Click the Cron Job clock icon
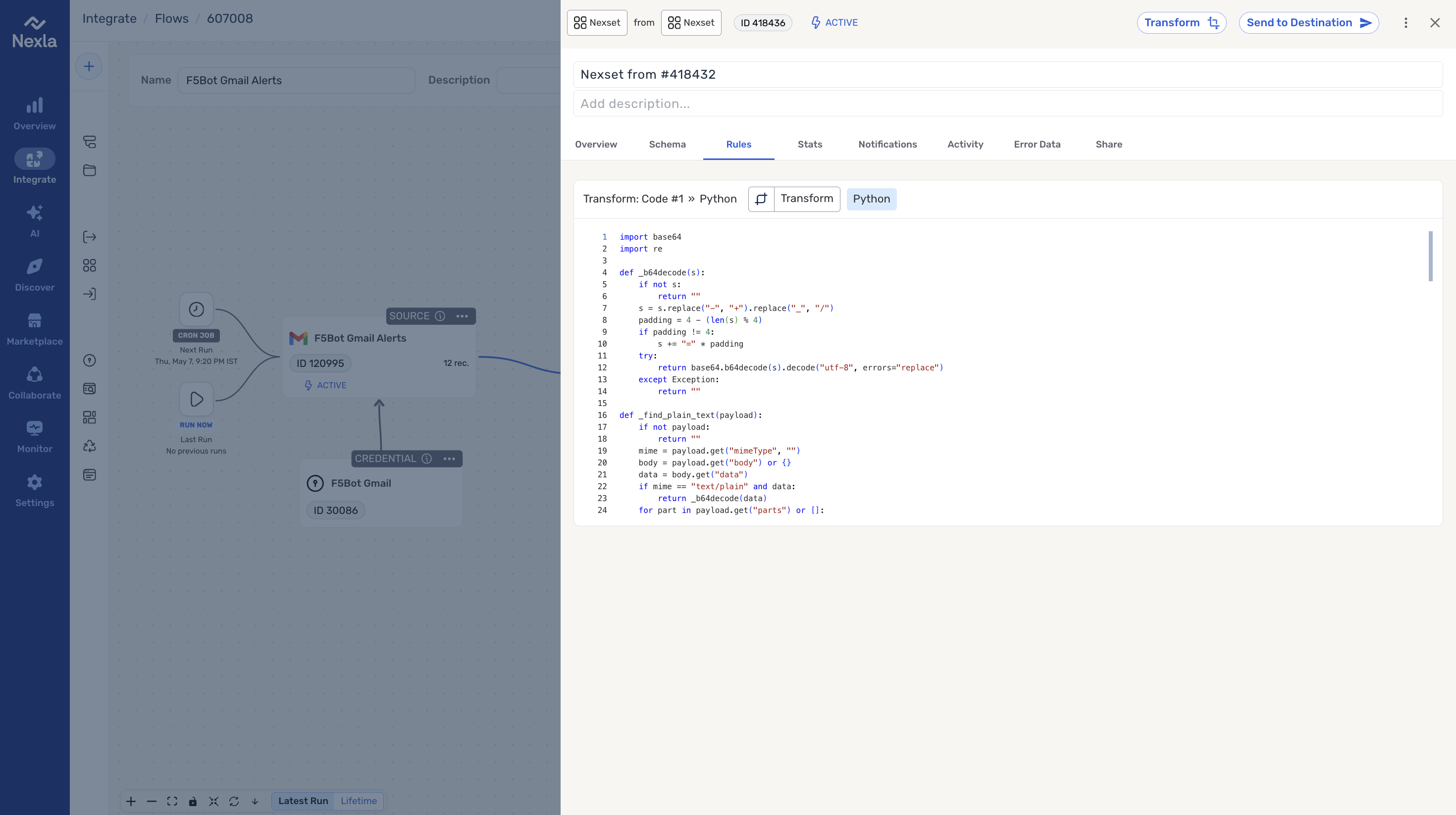This screenshot has height=815, width=1456. coord(196,309)
